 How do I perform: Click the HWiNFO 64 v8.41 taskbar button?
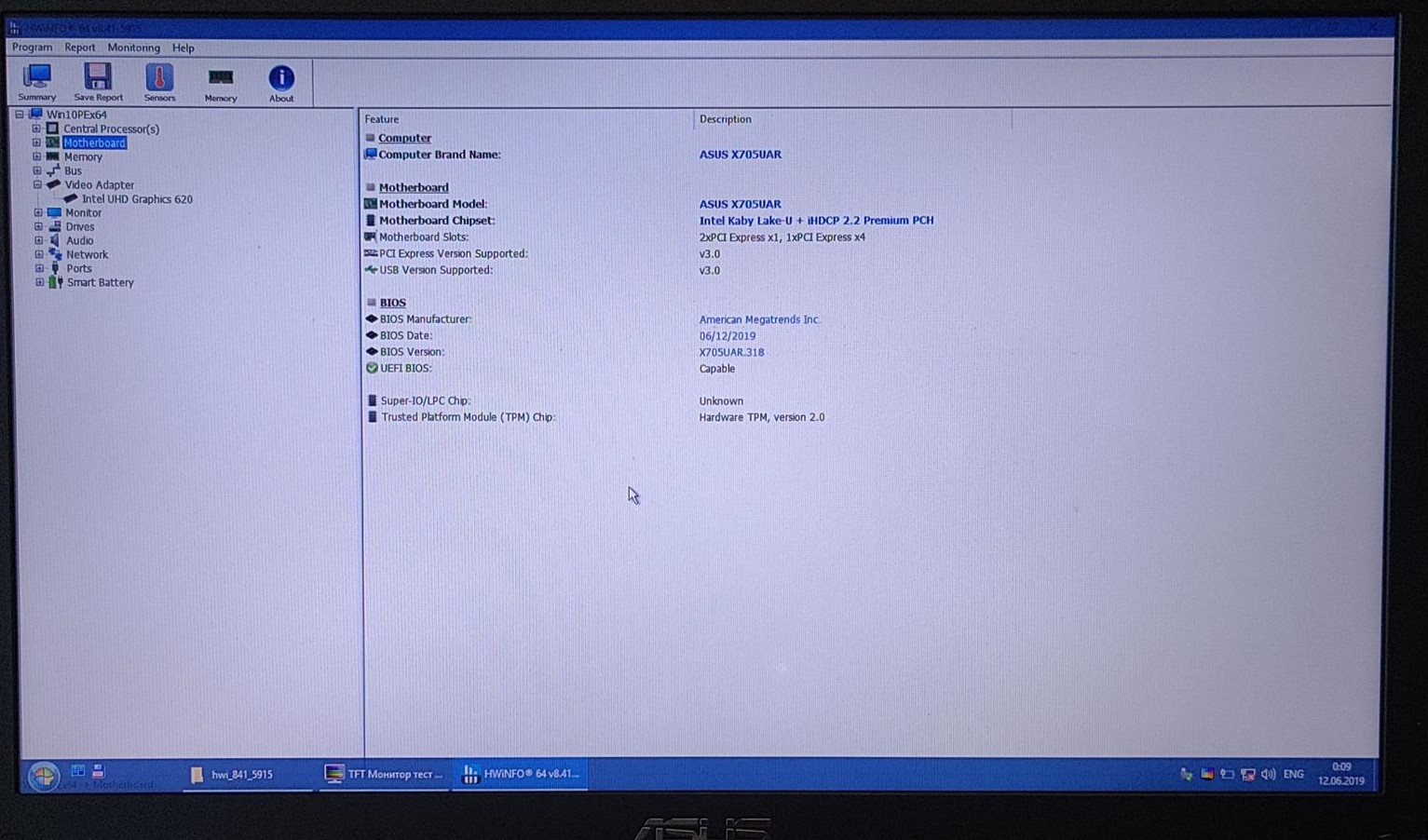521,775
